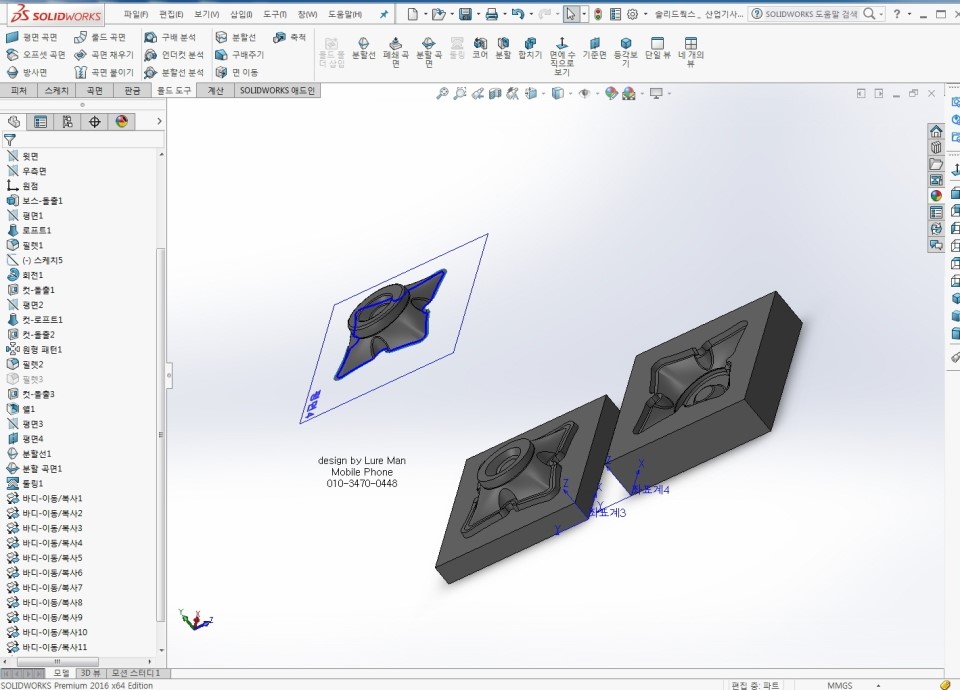This screenshot has height=690, width=960.
Task: Switch to 등각보기 isometric view
Action: (626, 52)
